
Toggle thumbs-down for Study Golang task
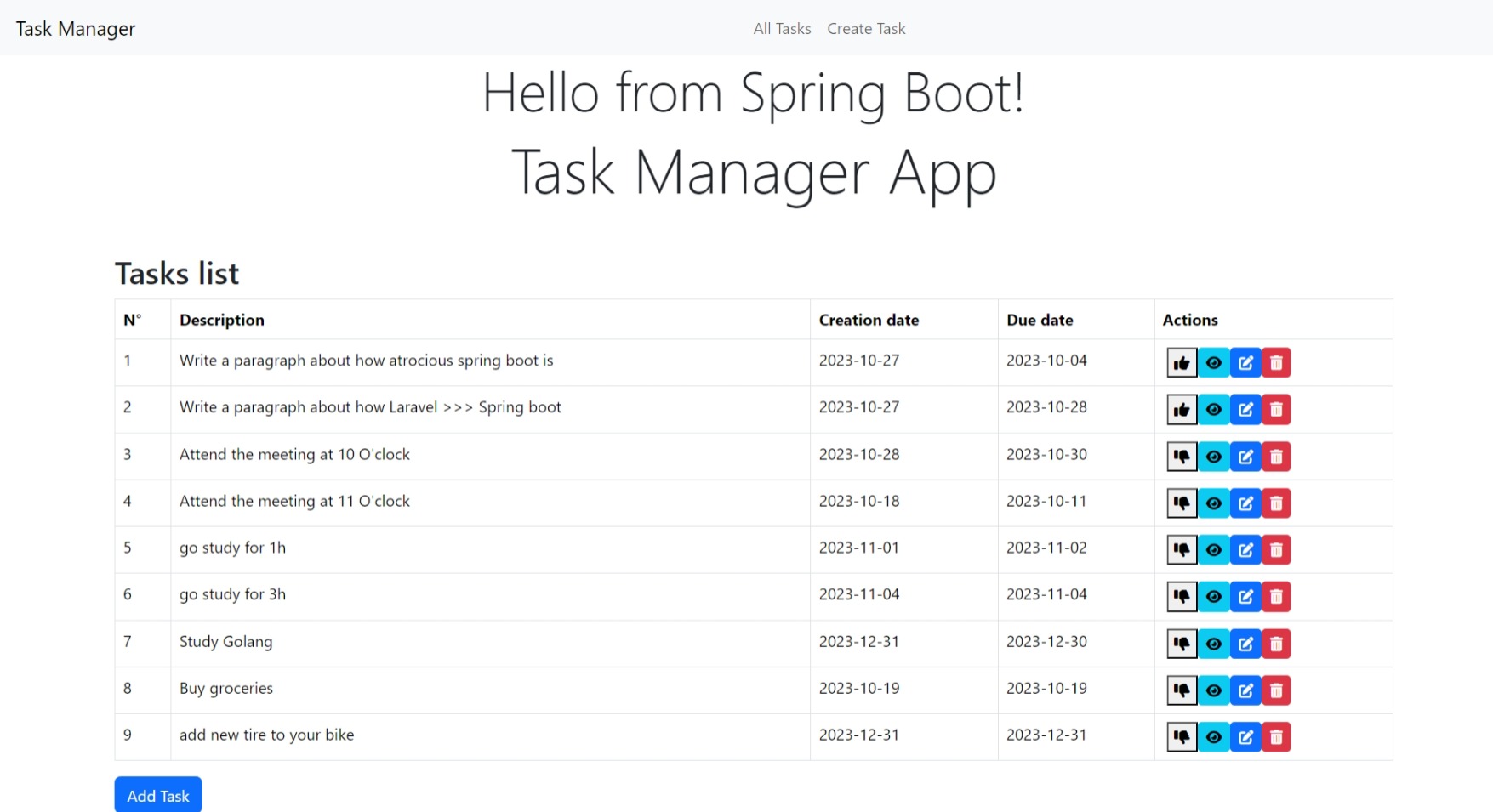(x=1182, y=644)
